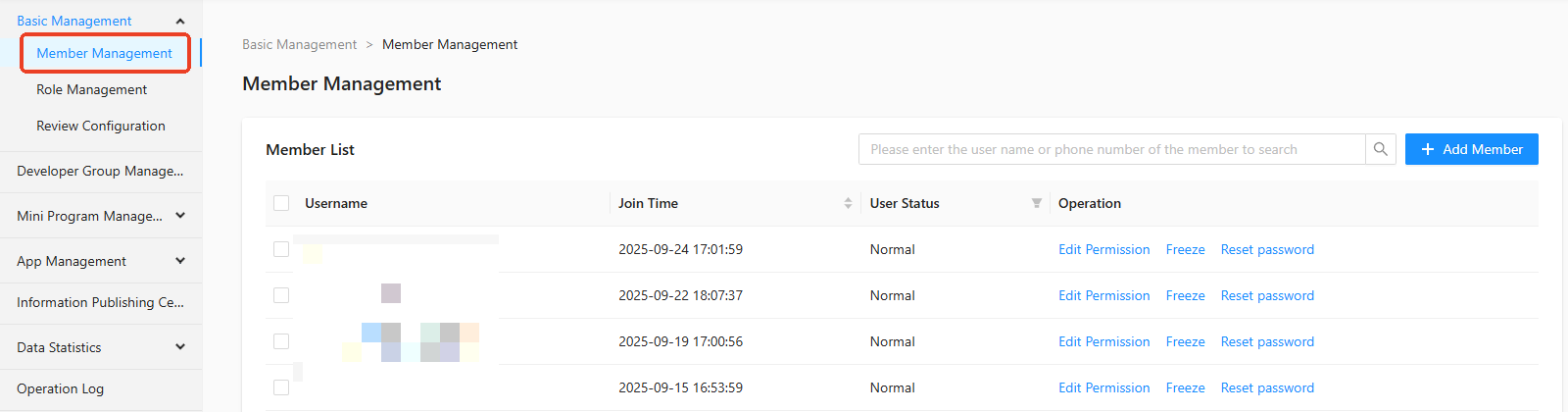The image size is (1568, 412).
Task: Open Developer Group Management
Action: point(100,171)
